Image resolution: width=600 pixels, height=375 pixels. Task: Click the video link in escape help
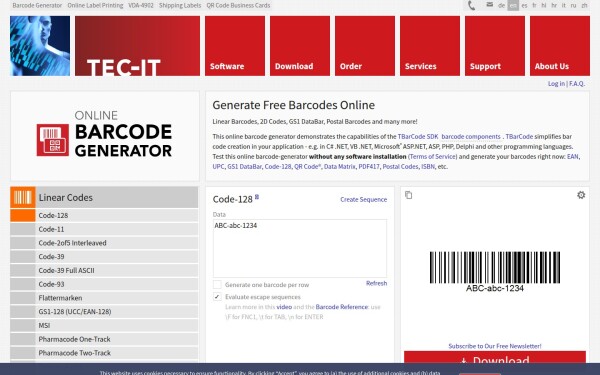[x=284, y=307]
